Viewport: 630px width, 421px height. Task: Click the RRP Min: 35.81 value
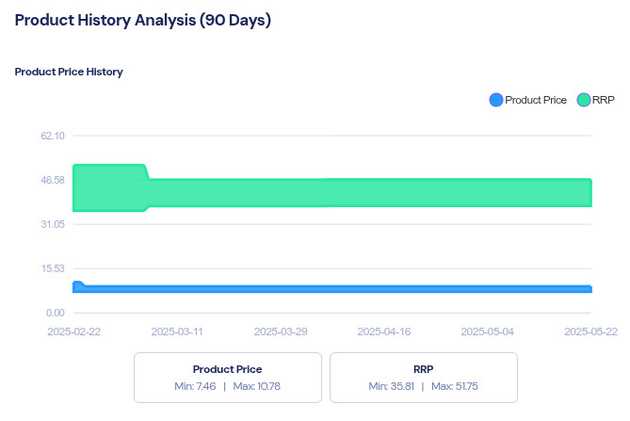pos(391,386)
